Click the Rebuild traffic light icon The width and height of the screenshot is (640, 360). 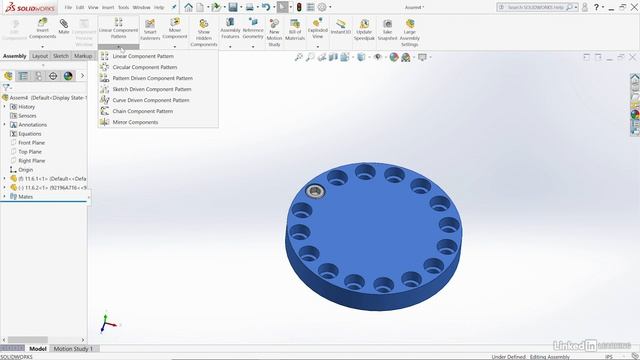click(x=299, y=7)
